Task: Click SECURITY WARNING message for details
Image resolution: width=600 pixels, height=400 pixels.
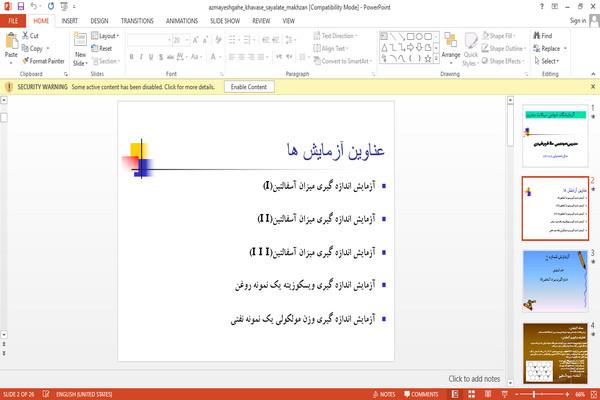Action: pyautogui.click(x=116, y=87)
